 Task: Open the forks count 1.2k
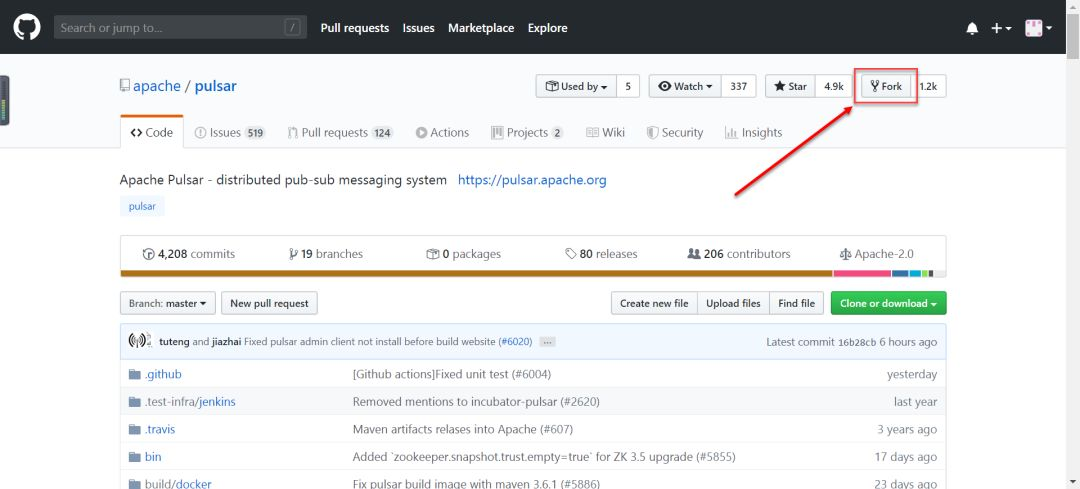click(x=928, y=86)
